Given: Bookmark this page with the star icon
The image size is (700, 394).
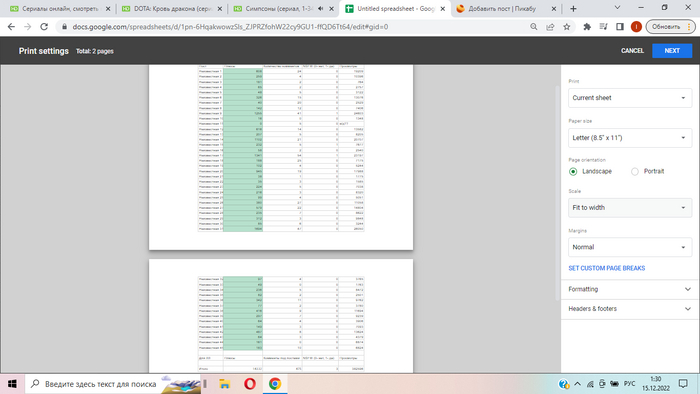Looking at the screenshot, I should coord(567,27).
